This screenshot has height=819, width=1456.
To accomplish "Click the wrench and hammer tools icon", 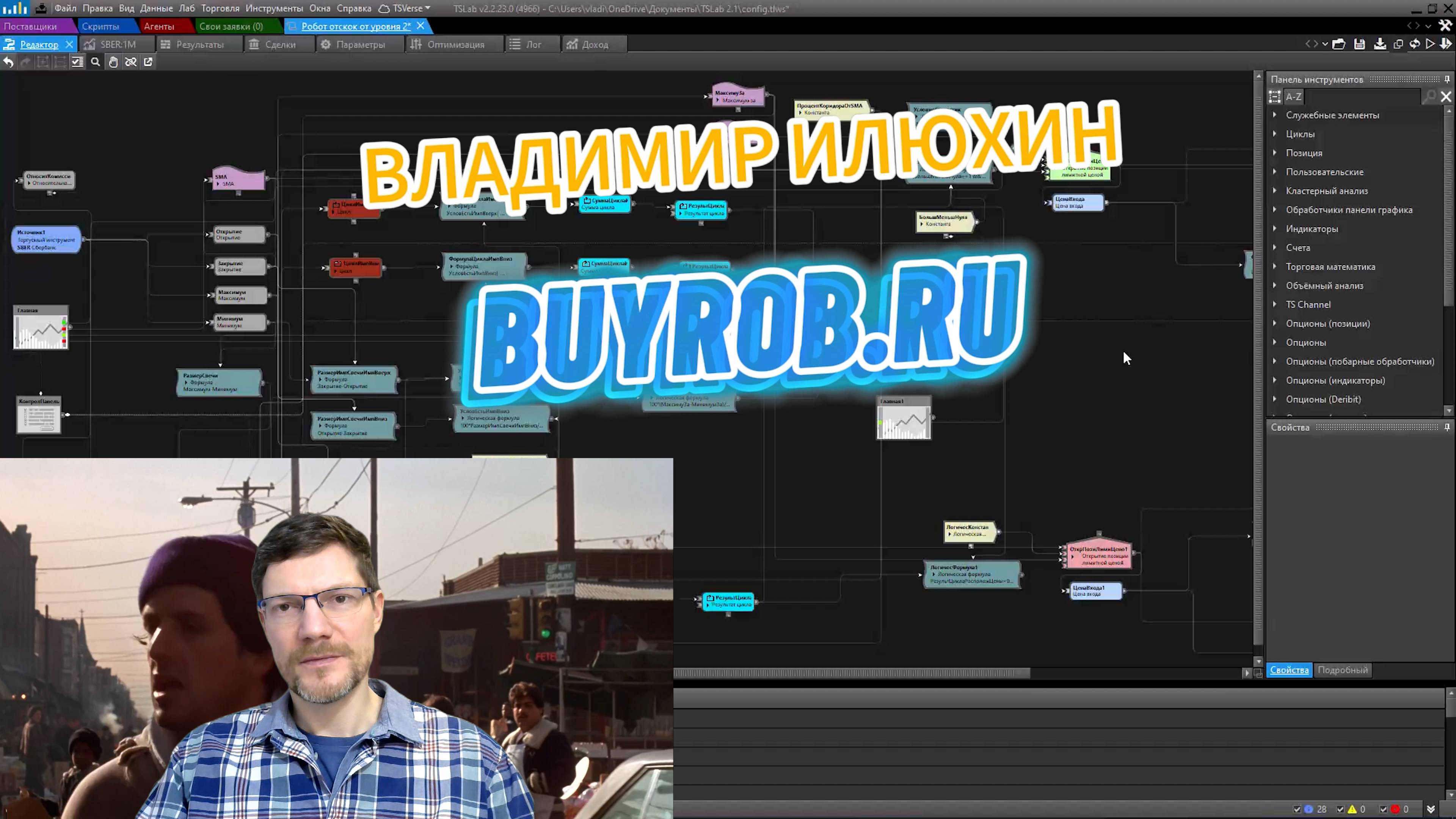I will [x=1445, y=25].
